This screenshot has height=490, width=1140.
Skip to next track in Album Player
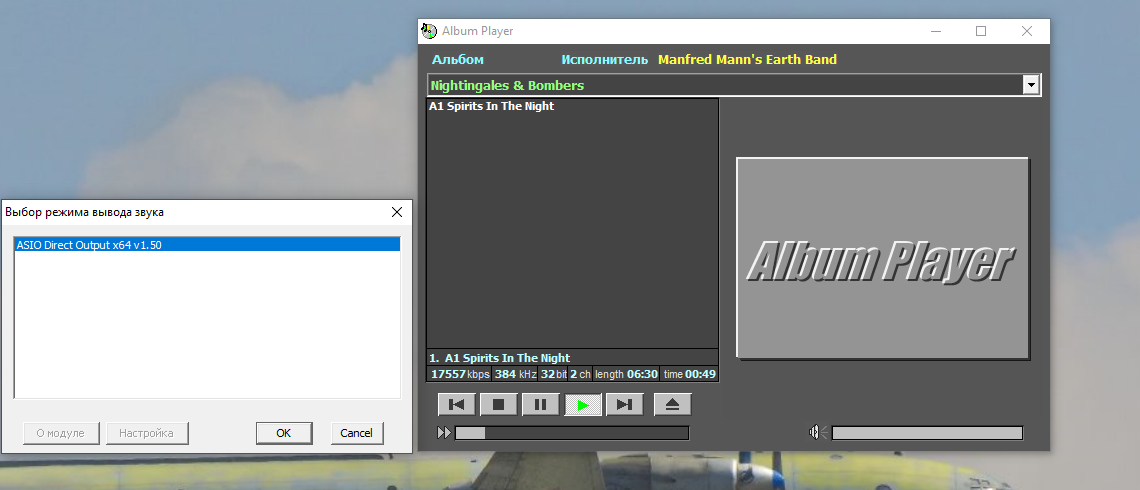pyautogui.click(x=625, y=404)
